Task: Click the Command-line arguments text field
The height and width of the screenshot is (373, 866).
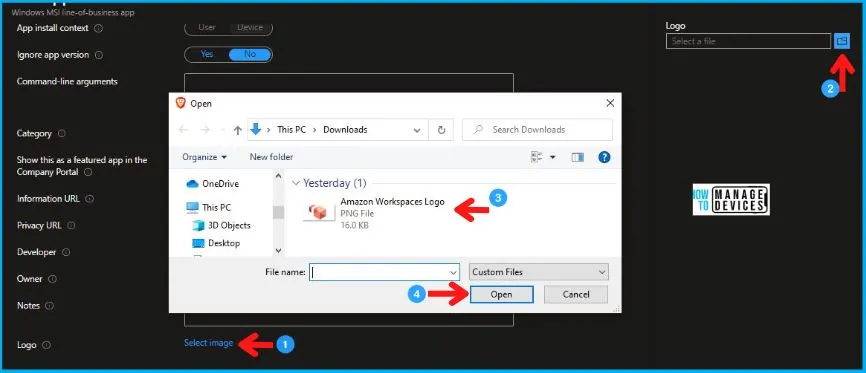Action: click(348, 83)
